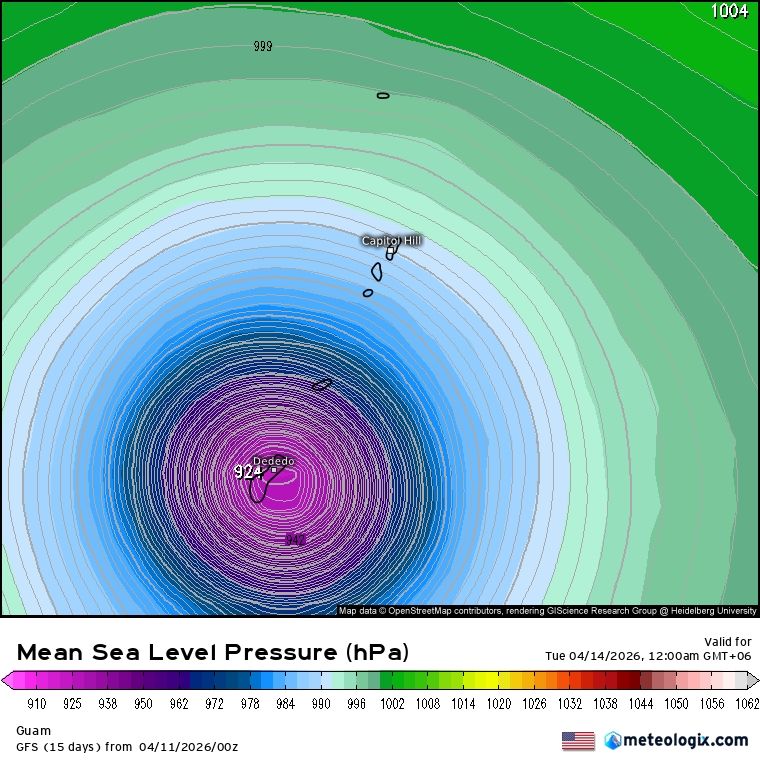This screenshot has width=760, height=760.
Task: Select the island outline northeast of Dededo
Action: [322, 384]
